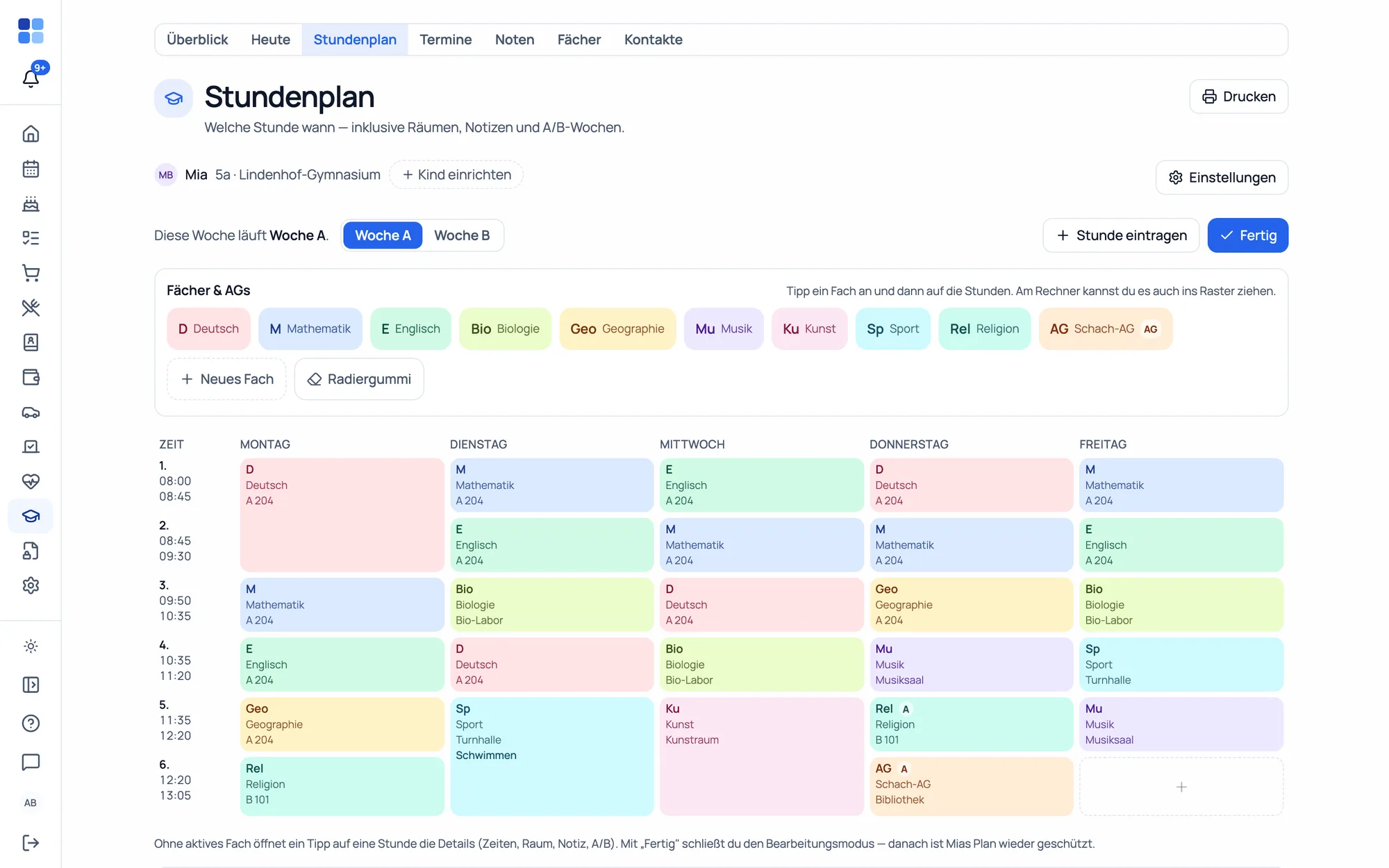The image size is (1389, 868).
Task: Open the help question mark icon
Action: click(31, 724)
